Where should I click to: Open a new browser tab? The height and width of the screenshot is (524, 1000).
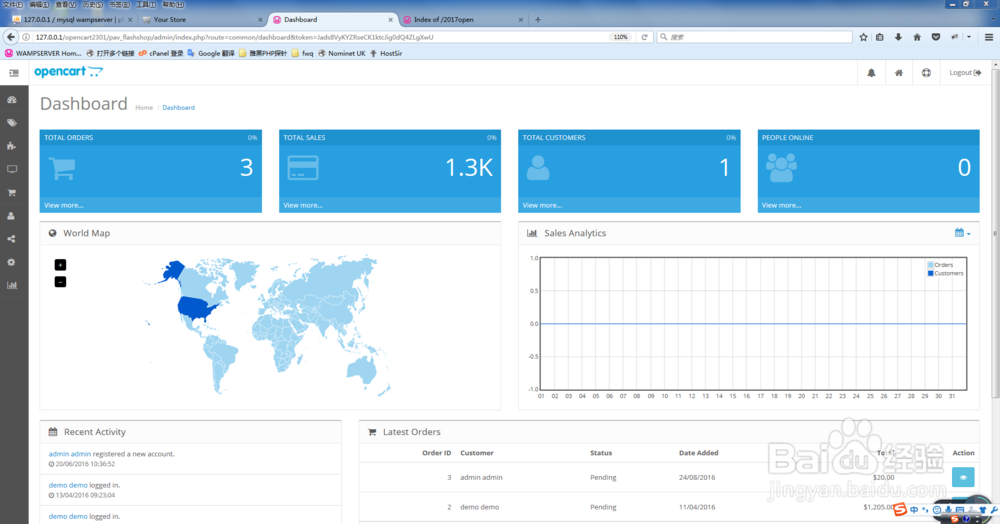coord(538,20)
